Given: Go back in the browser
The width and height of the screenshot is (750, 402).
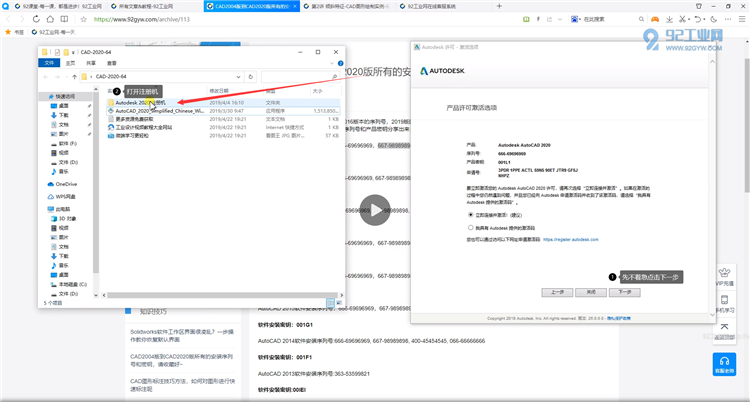Looking at the screenshot, I should click(8, 19).
